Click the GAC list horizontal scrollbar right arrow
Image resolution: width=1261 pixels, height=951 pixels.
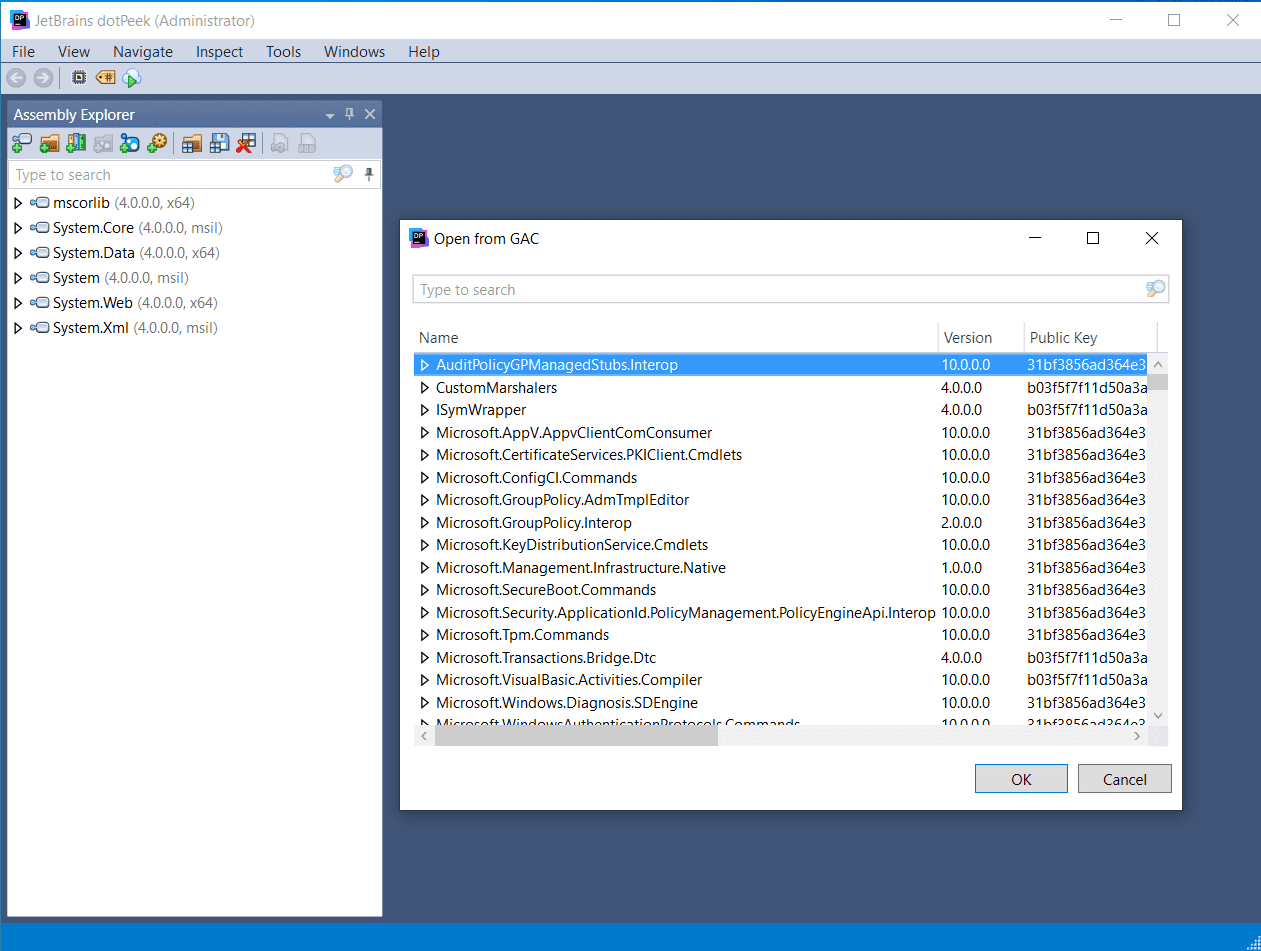coord(1137,736)
